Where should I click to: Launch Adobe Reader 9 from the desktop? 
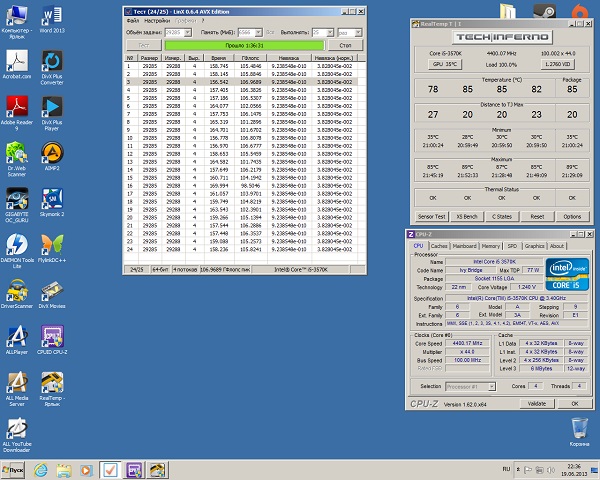15,105
